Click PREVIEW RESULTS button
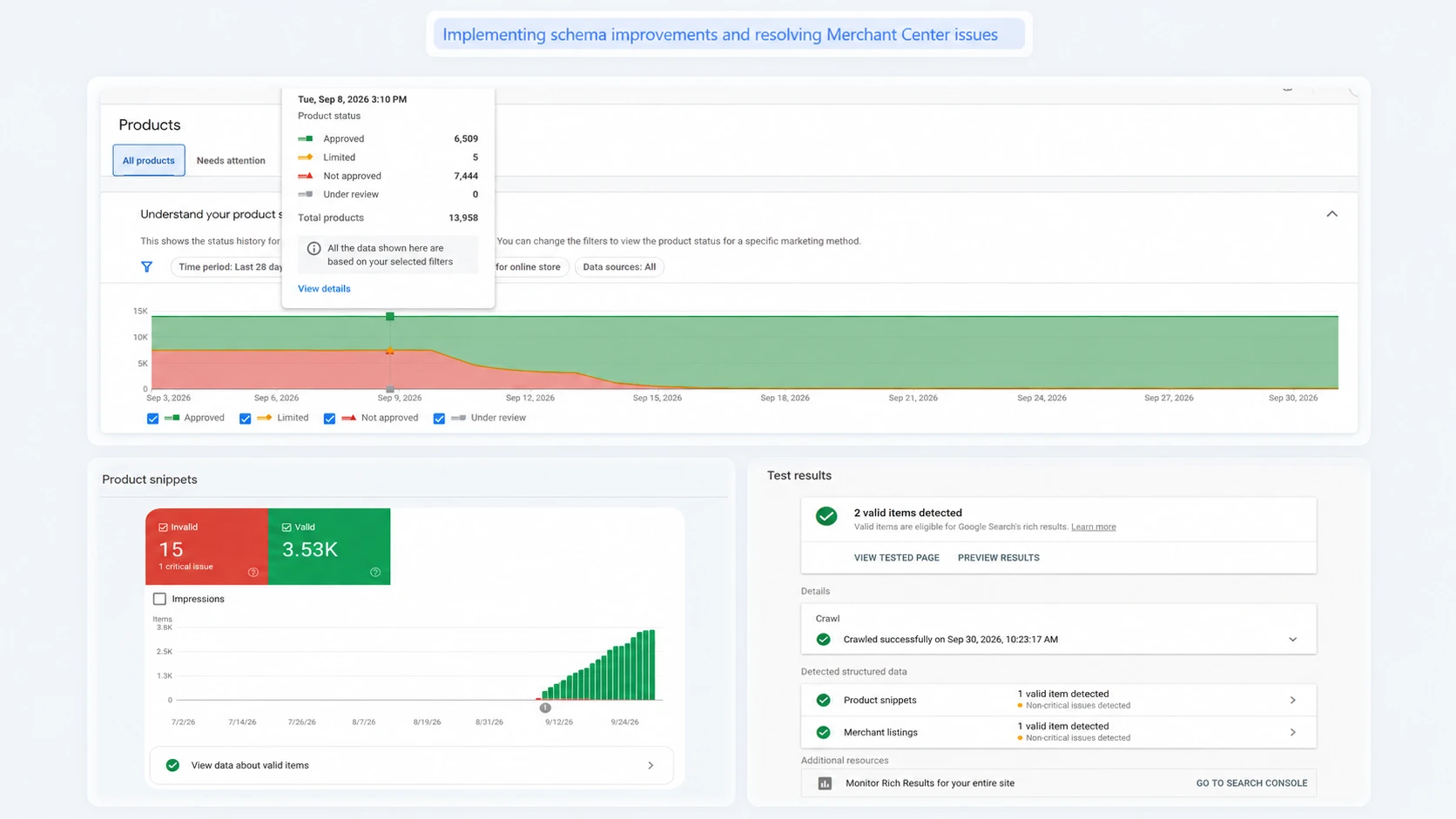1456x819 pixels. pos(999,558)
